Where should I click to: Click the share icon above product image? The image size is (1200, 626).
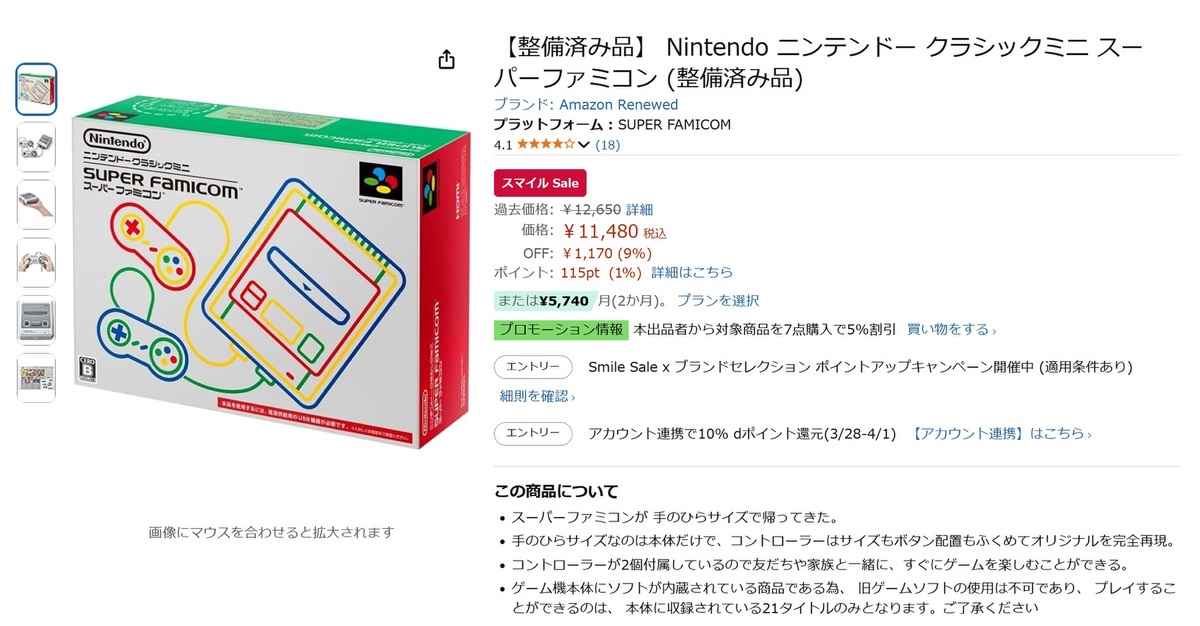pyautogui.click(x=447, y=60)
